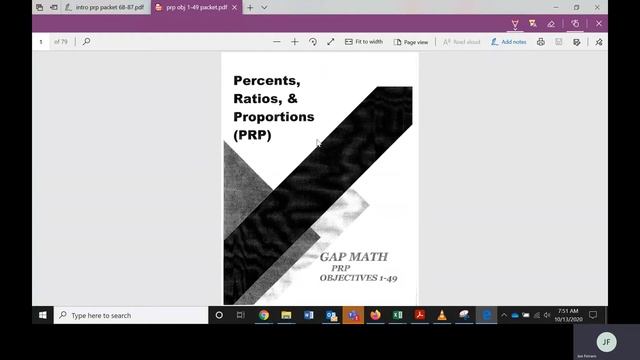Open File Explorer from the taskbar
The width and height of the screenshot is (640, 360).
point(286,315)
